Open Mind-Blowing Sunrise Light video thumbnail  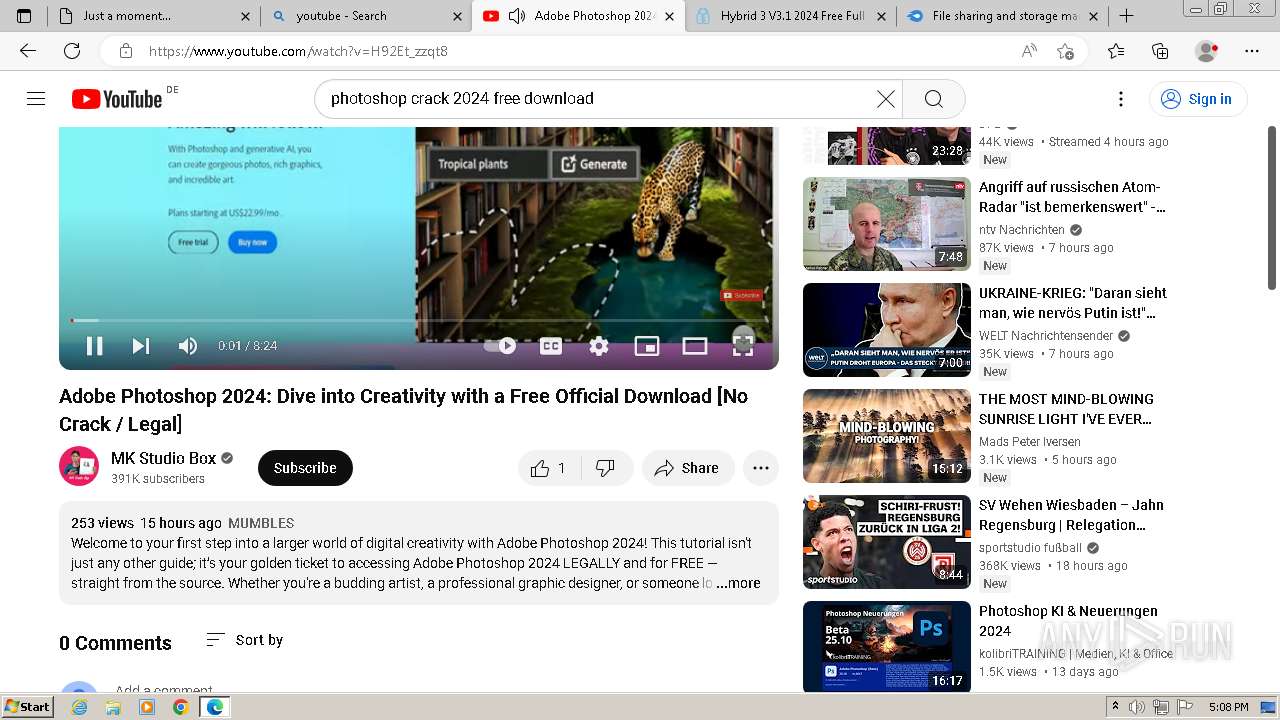click(x=887, y=436)
